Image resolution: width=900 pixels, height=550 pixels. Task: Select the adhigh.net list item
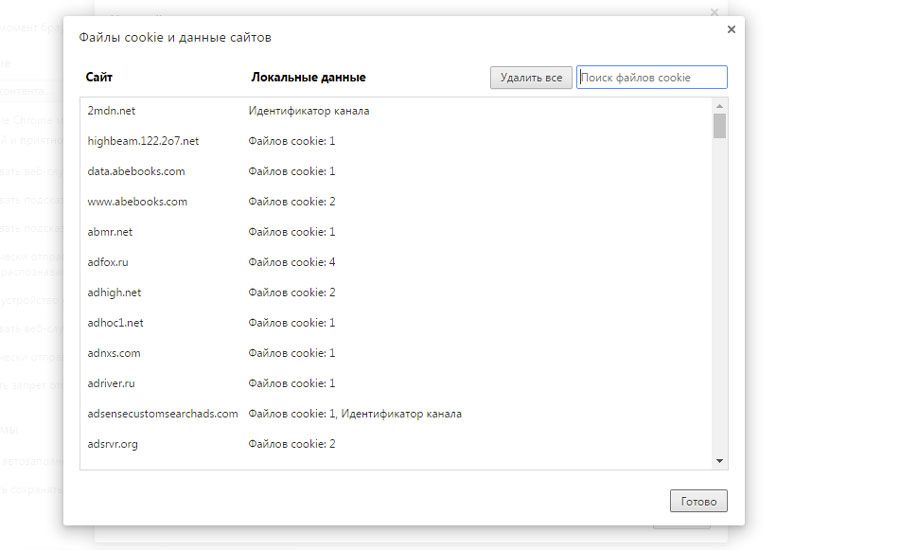[x=114, y=293]
